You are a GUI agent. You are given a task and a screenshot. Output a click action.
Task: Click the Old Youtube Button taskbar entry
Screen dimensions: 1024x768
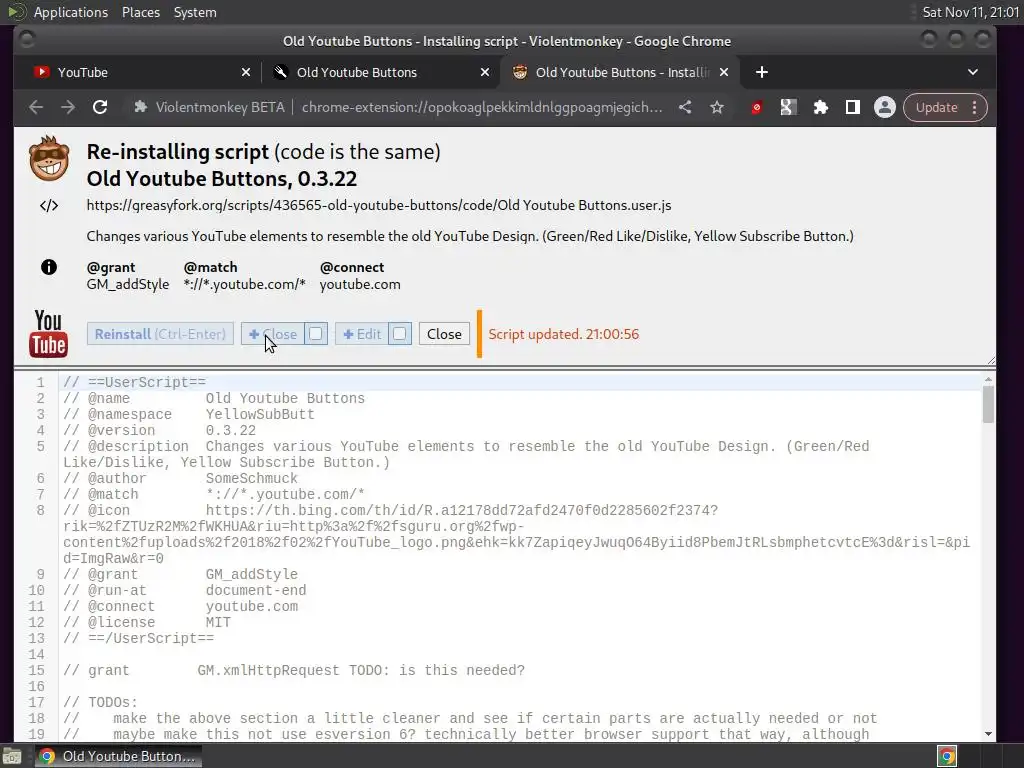point(118,756)
